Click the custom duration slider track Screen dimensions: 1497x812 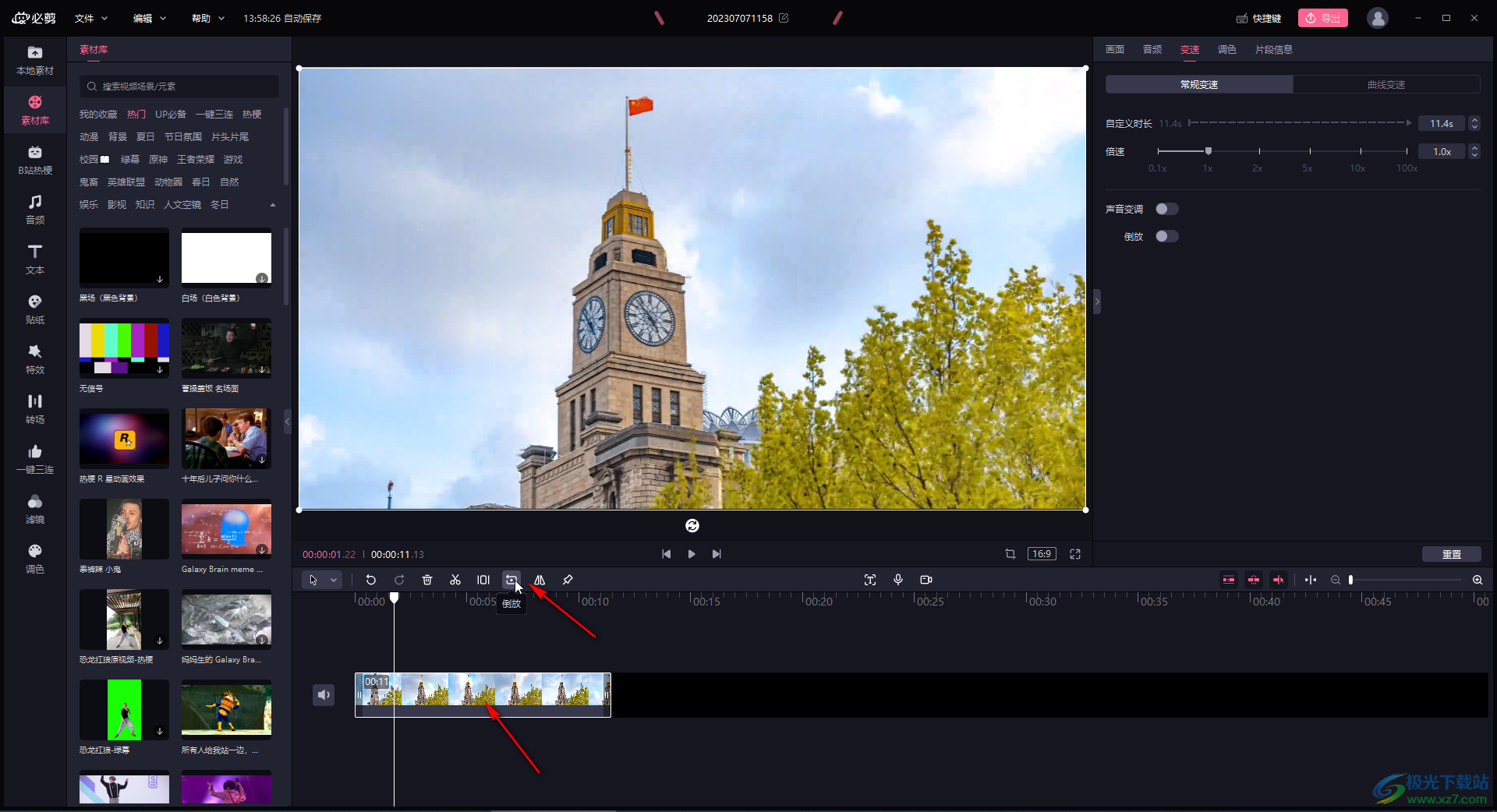pos(1300,123)
